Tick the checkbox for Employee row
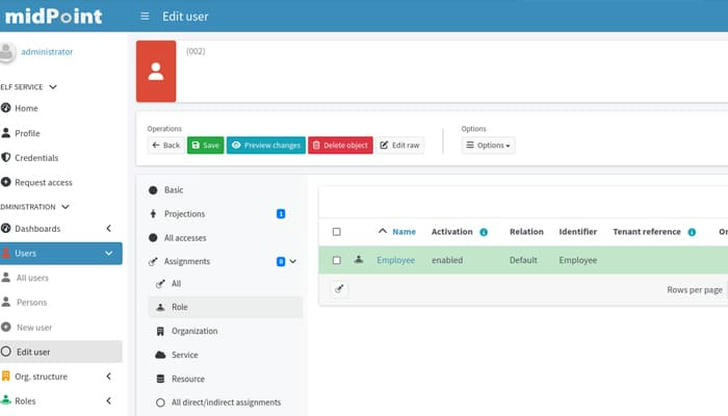Screen dimensions: 728x416 pos(337,260)
